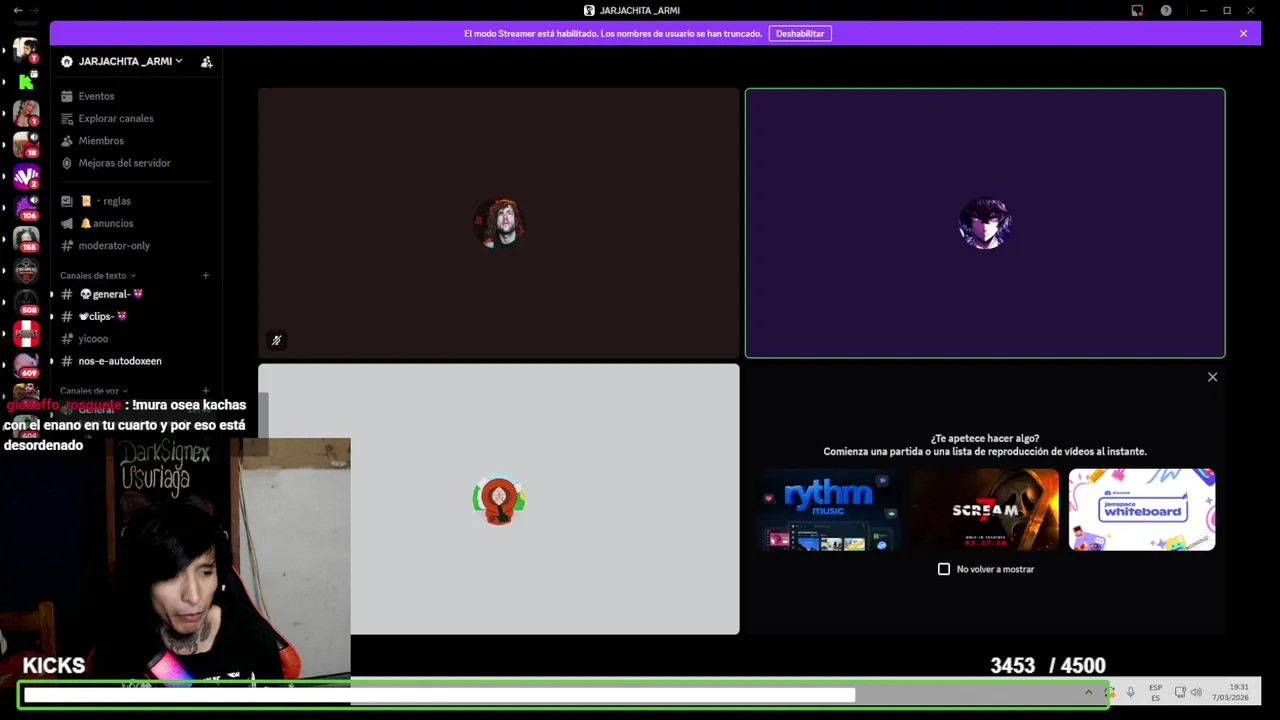Open the green K server icon
This screenshot has height=720, width=1280.
coord(26,80)
